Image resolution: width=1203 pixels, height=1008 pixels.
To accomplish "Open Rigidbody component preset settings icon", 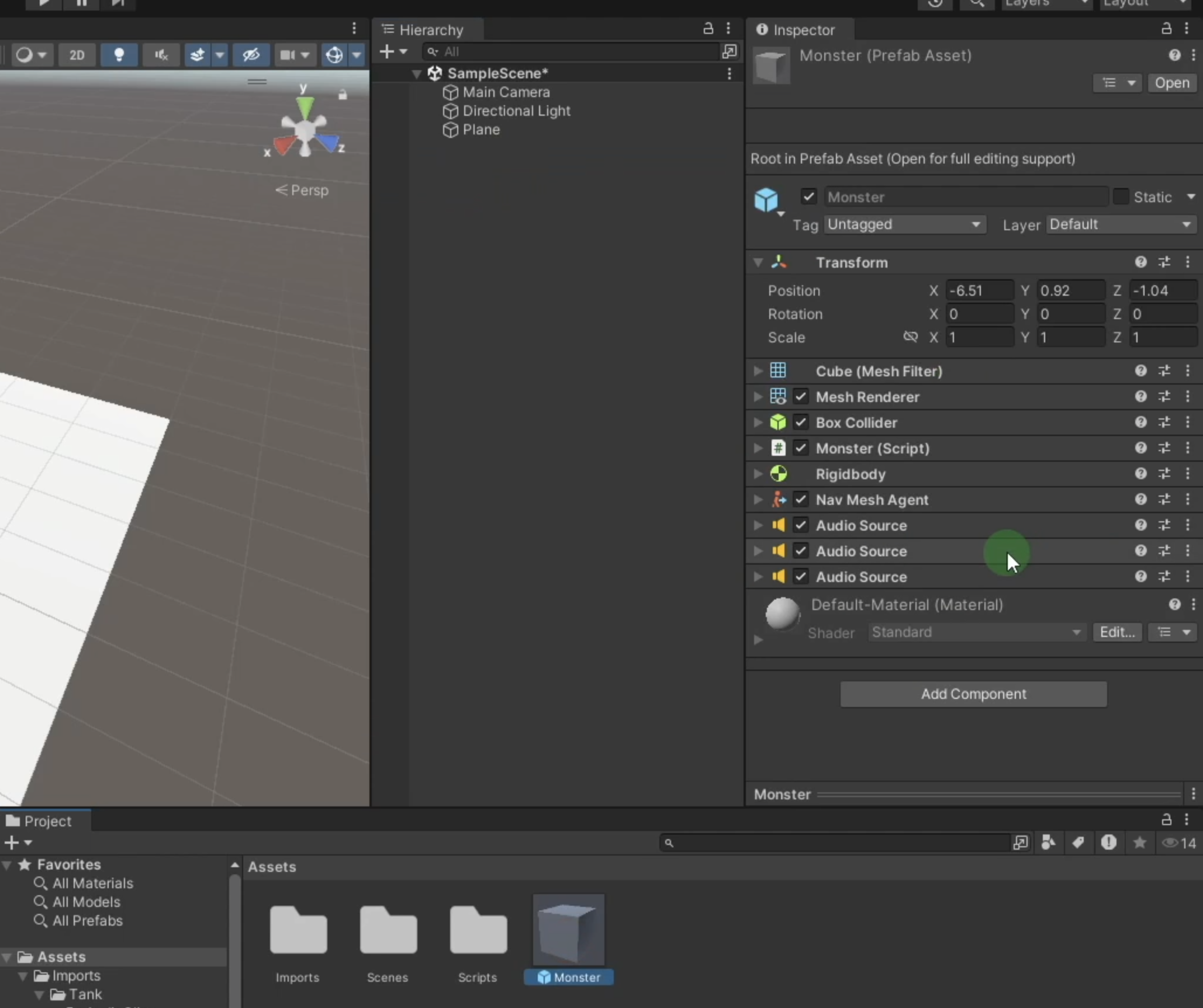I will pos(1164,474).
